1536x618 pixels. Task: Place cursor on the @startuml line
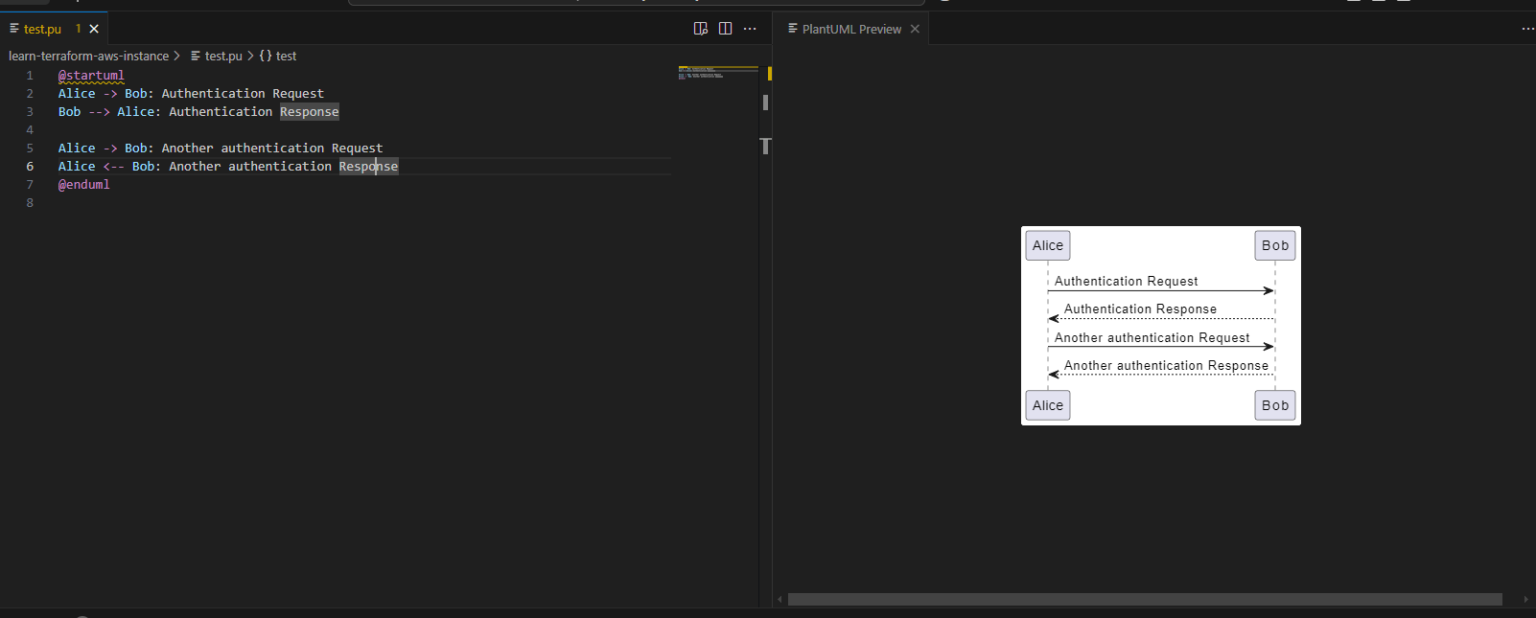click(91, 75)
